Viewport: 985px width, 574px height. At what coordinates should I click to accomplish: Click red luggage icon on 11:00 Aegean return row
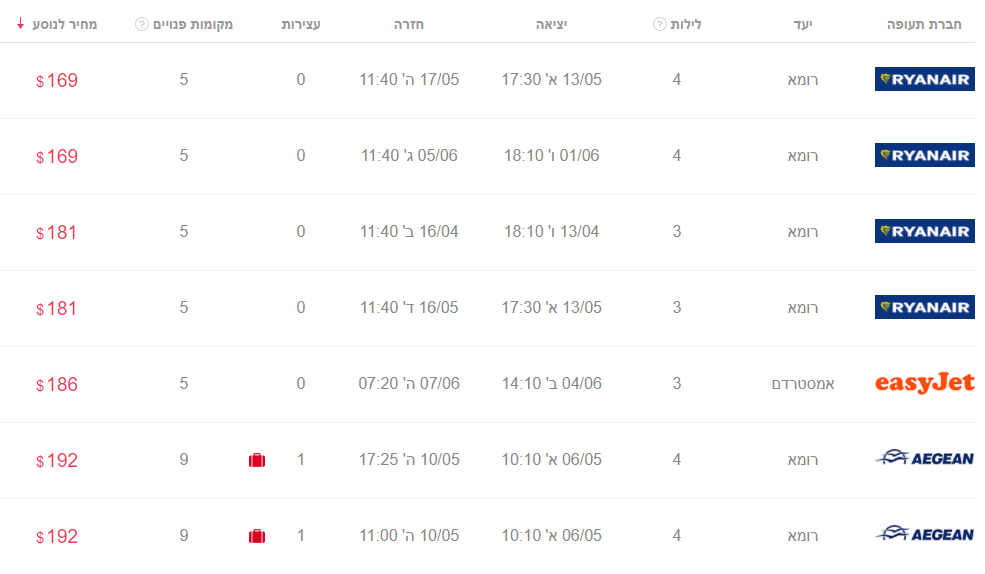pyautogui.click(x=257, y=536)
